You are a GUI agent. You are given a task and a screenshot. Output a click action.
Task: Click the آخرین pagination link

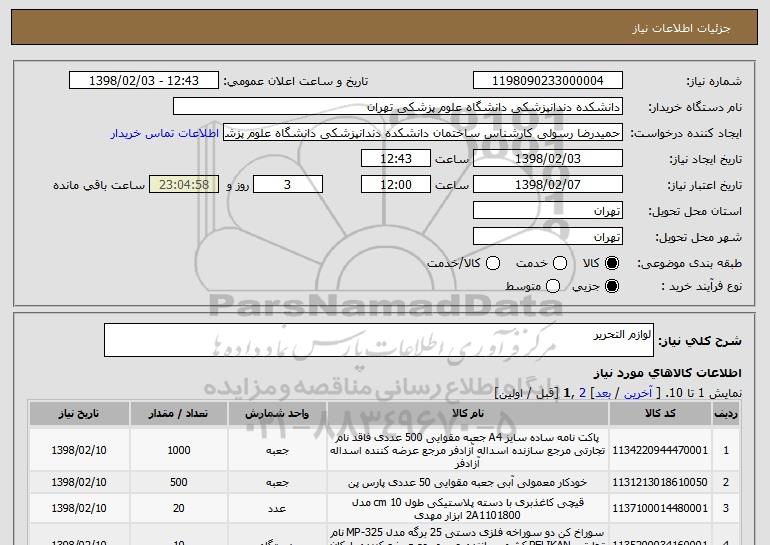(638, 393)
